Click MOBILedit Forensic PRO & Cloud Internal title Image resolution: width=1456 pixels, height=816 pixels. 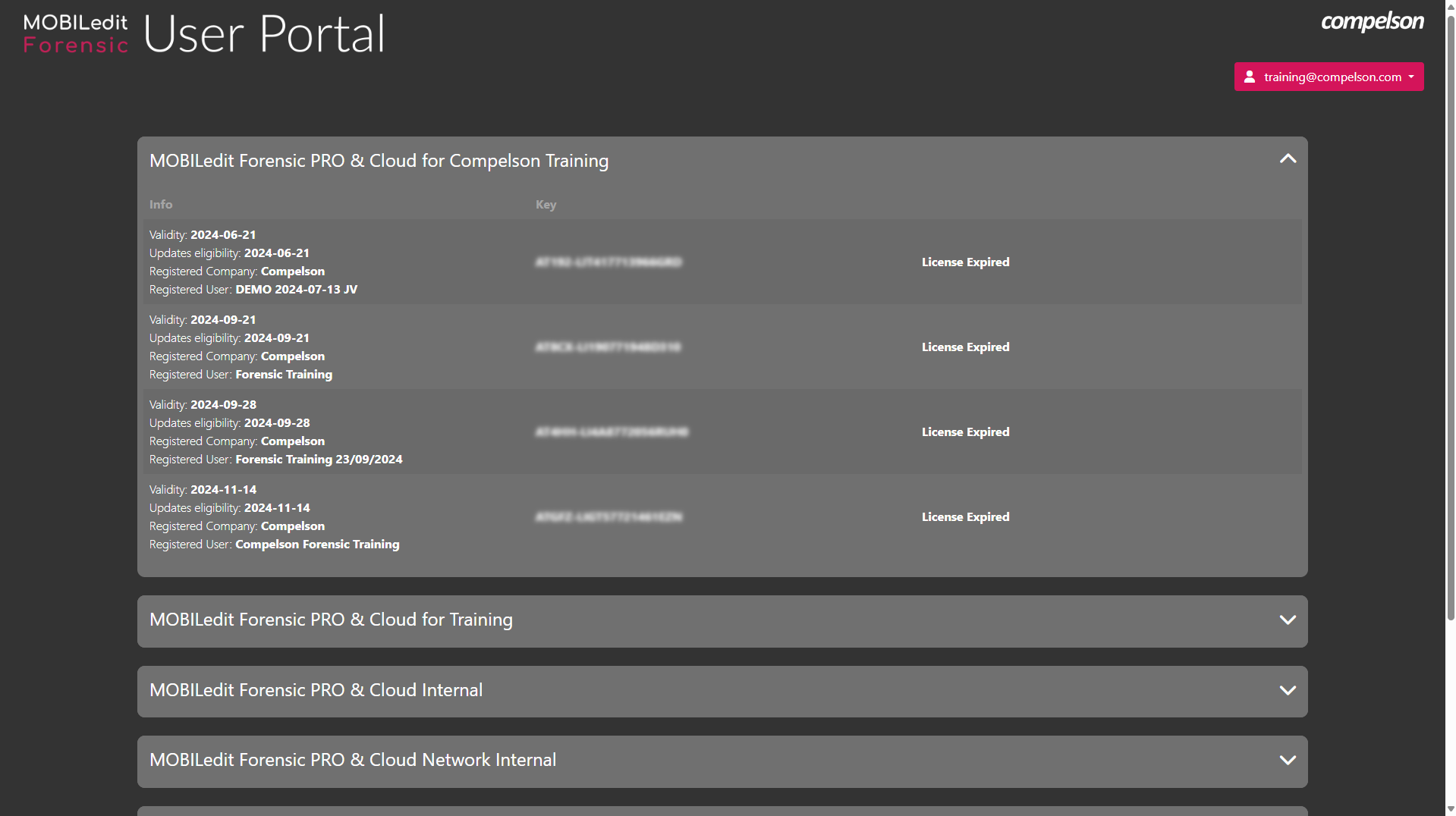[x=316, y=691]
